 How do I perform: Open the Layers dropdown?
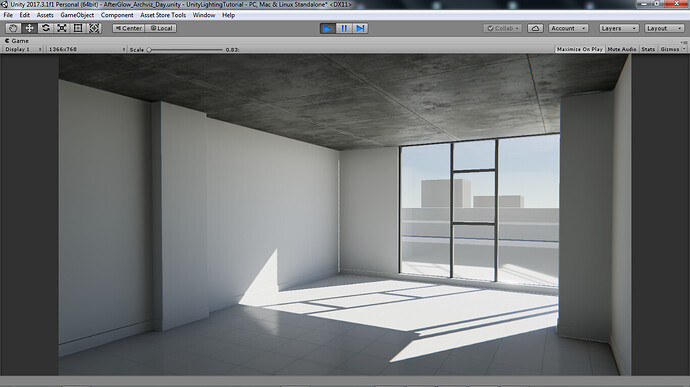click(x=619, y=28)
